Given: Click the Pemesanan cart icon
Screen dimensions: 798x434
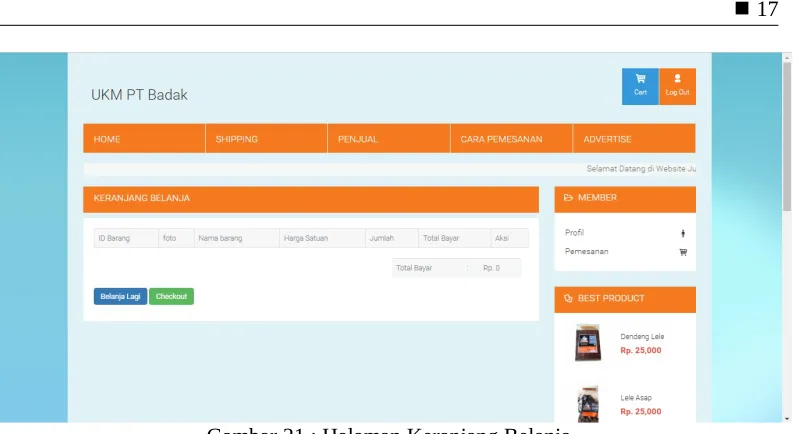Looking at the screenshot, I should pos(683,252).
